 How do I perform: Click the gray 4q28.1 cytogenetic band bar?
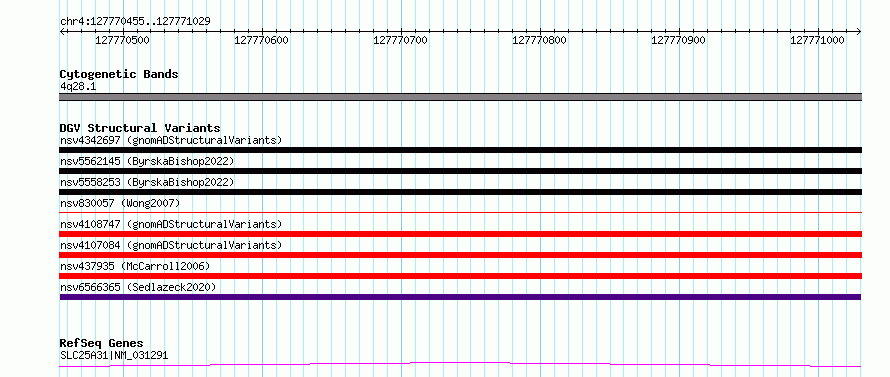pyautogui.click(x=460, y=97)
